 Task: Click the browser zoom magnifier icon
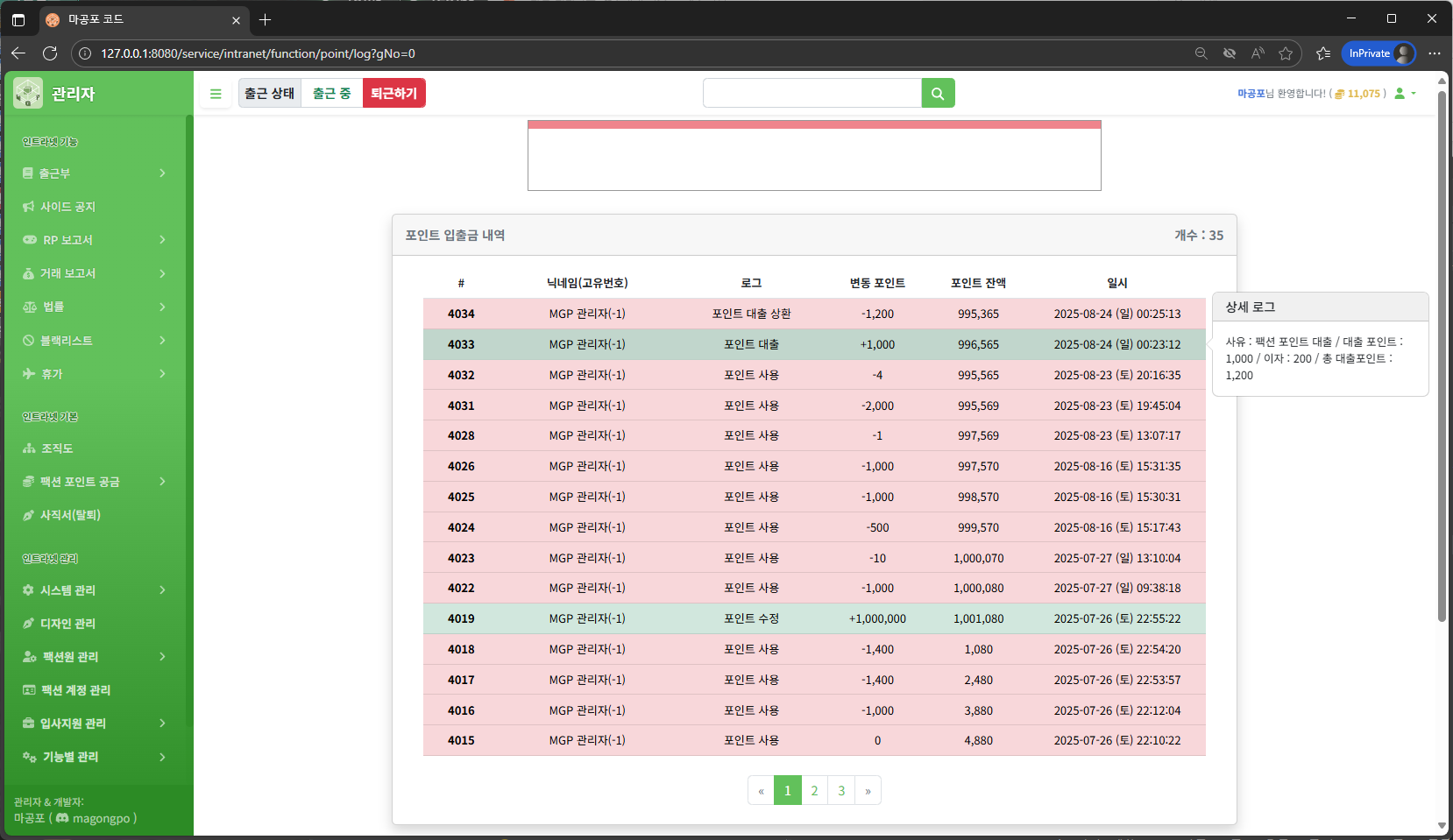[x=1201, y=53]
